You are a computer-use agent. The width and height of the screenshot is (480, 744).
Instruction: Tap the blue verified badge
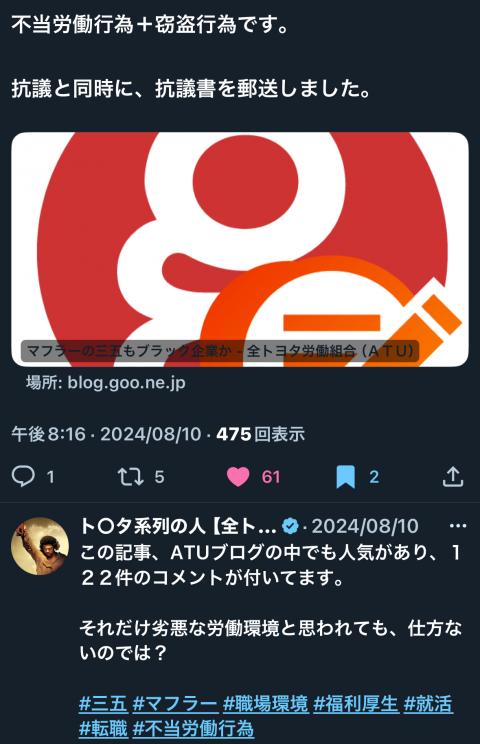290,526
